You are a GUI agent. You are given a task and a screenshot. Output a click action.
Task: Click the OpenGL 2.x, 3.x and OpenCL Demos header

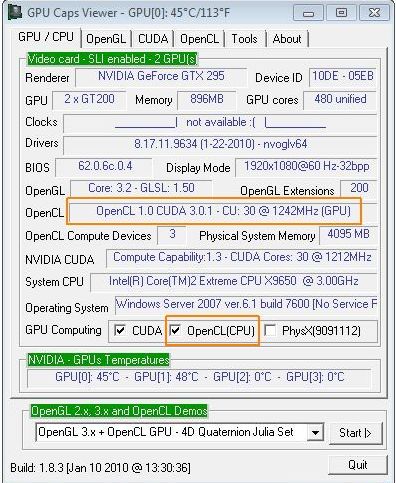(119, 411)
